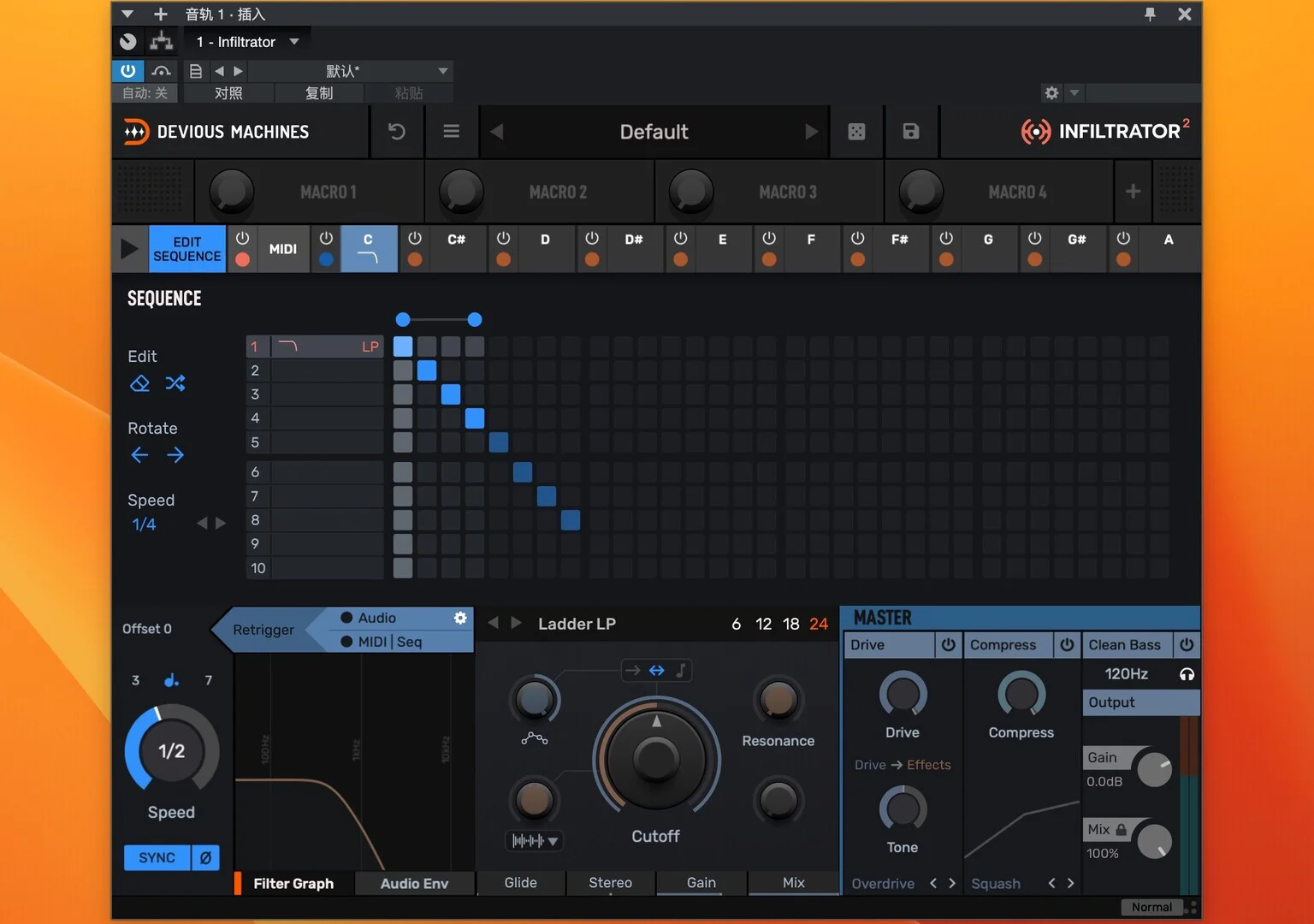Screen dimensions: 1314x924
Task: Click the EDIT SEQUENCE button
Action: [x=187, y=249]
